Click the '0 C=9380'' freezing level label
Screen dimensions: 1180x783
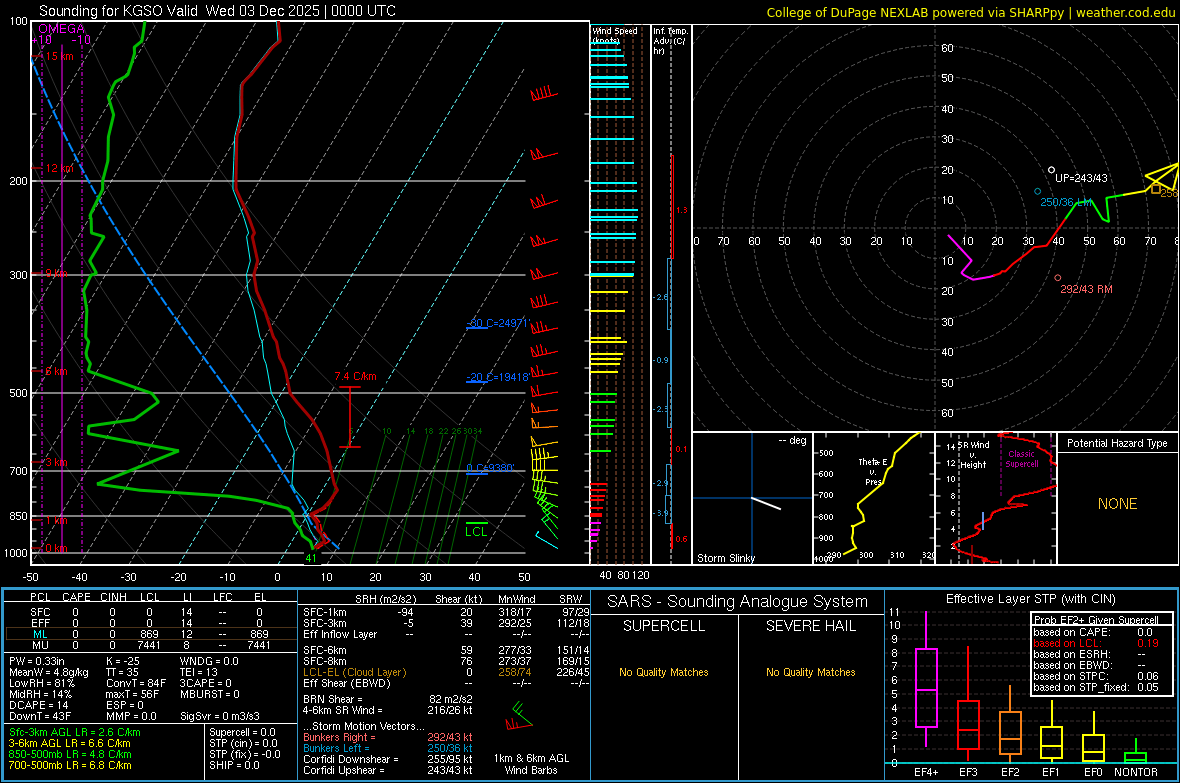point(489,468)
